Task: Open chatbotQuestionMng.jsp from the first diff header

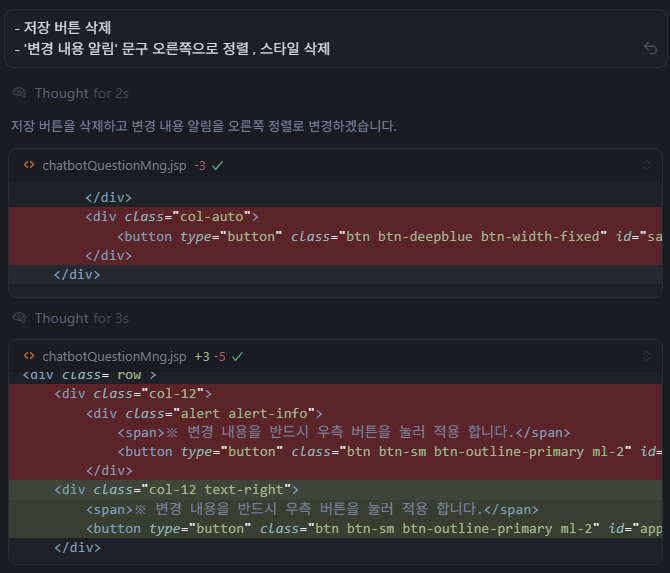Action: coord(114,165)
